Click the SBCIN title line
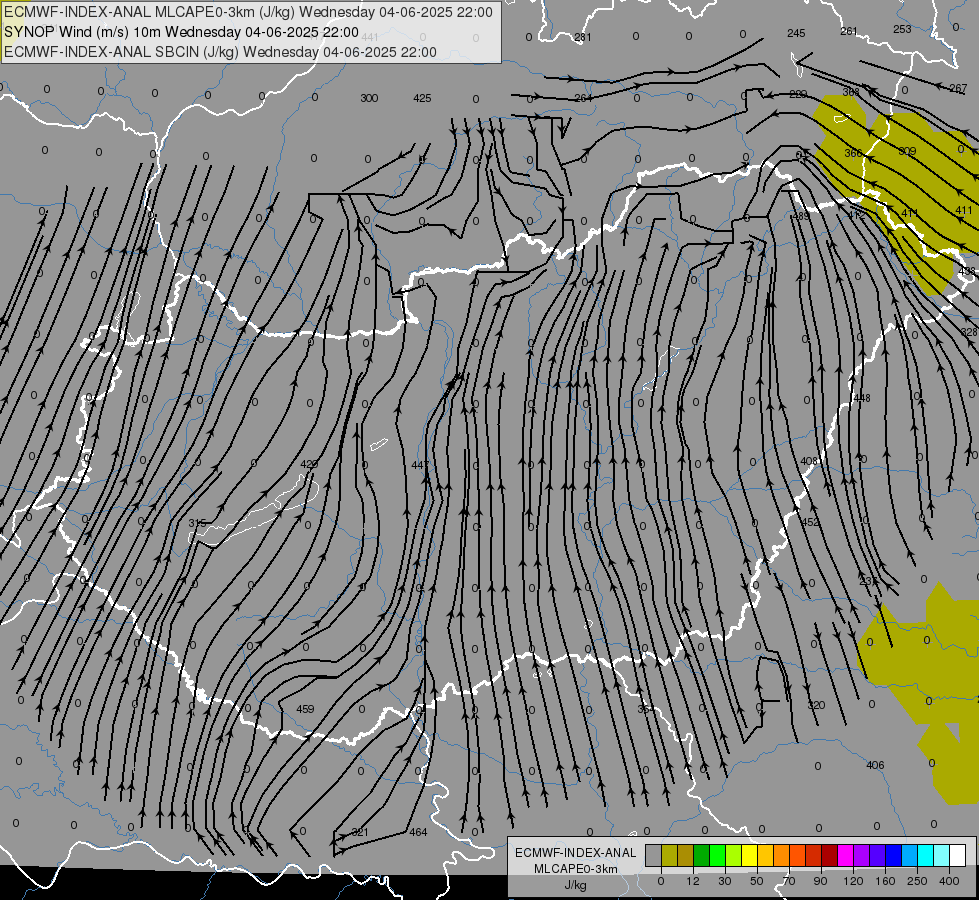 pyautogui.click(x=220, y=52)
